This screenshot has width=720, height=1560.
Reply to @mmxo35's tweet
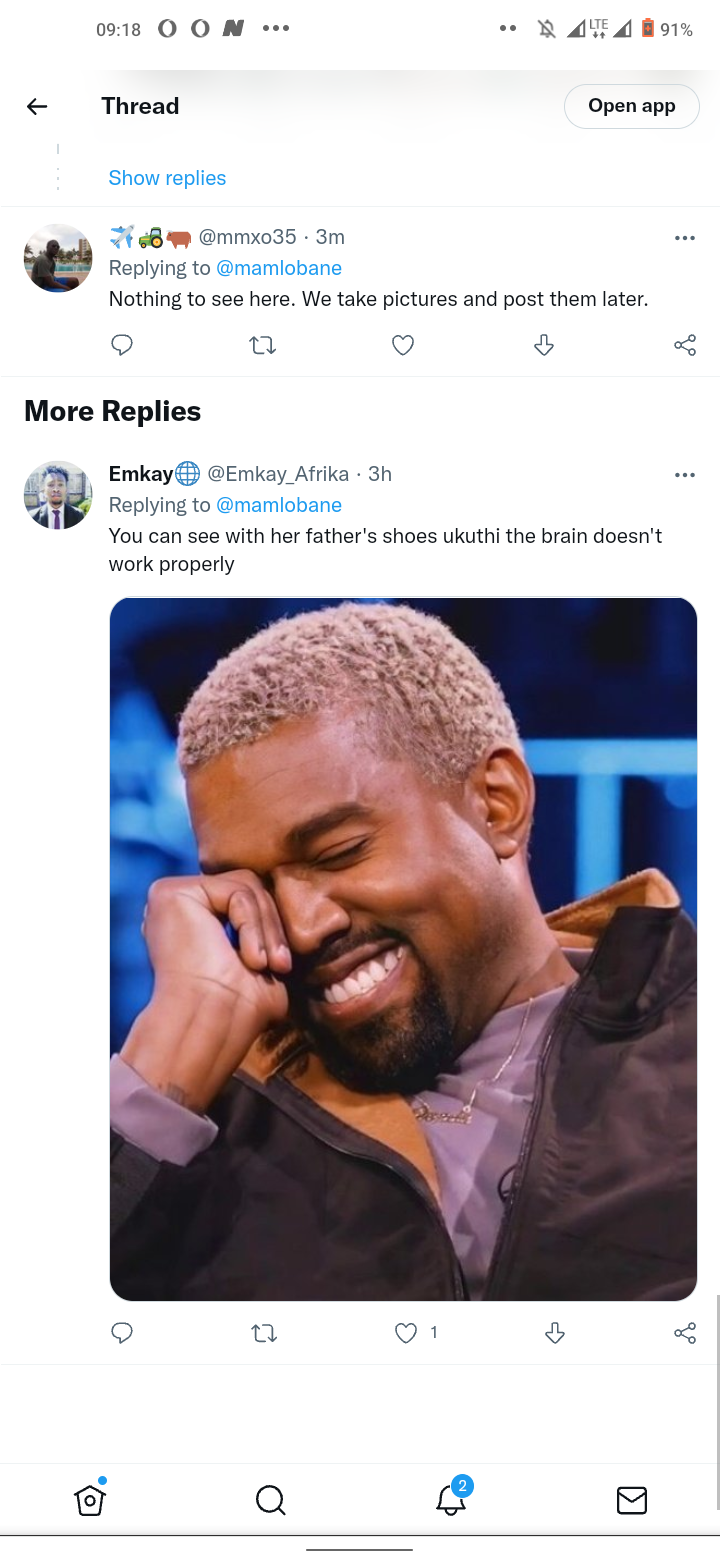click(x=122, y=345)
